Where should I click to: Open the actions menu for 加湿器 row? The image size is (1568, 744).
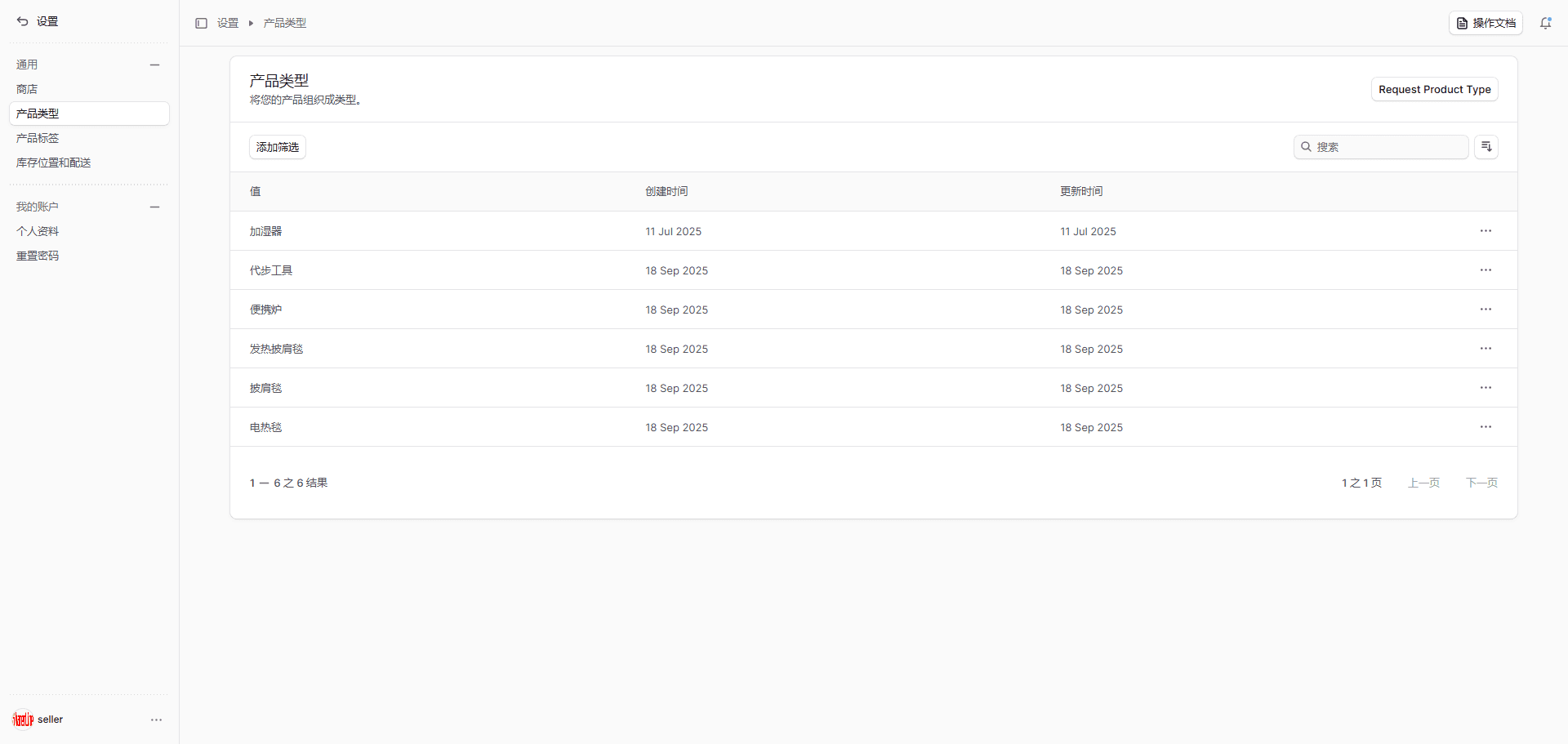click(1486, 231)
